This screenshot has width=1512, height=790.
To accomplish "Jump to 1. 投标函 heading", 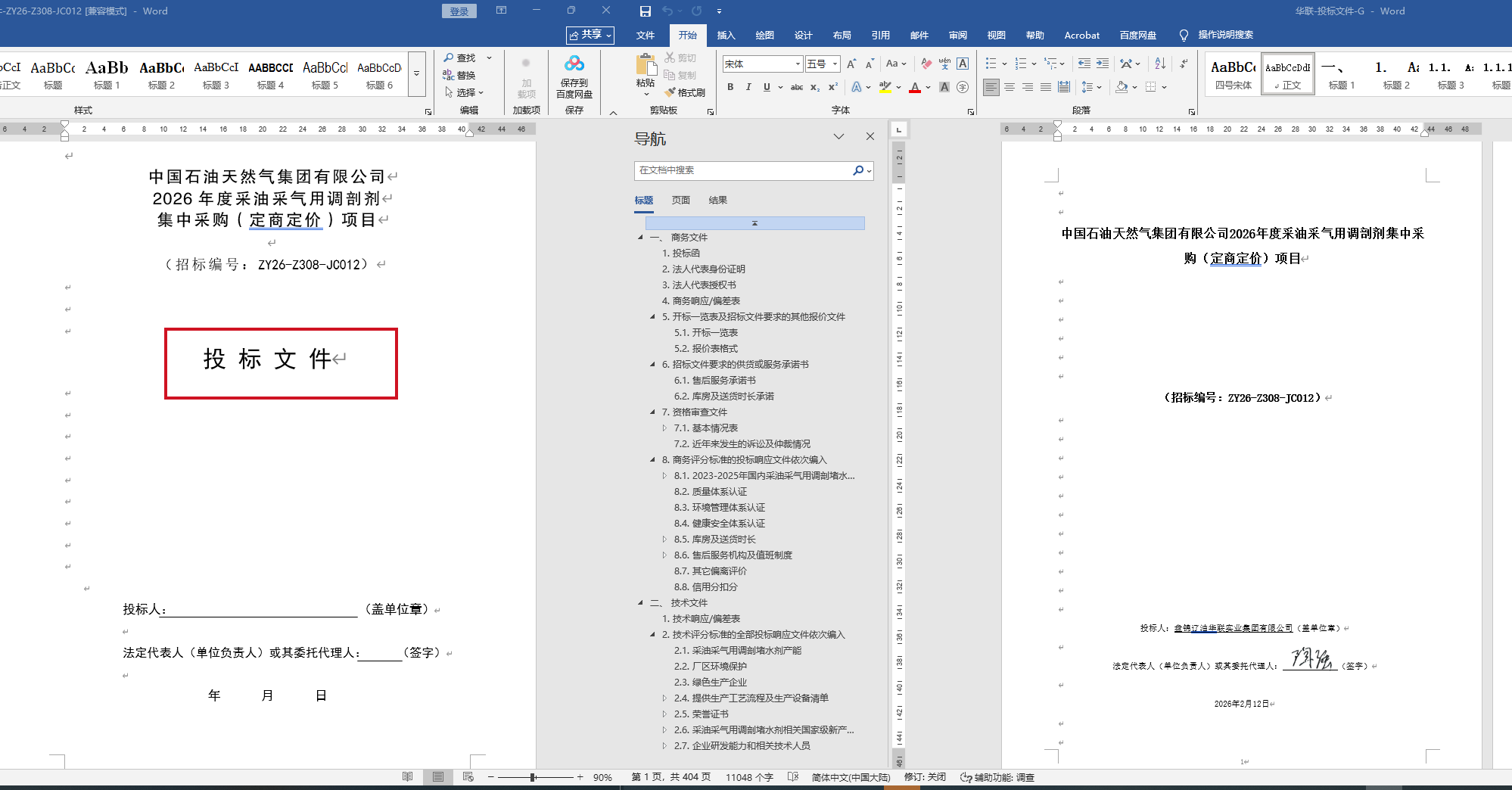I will [x=681, y=253].
